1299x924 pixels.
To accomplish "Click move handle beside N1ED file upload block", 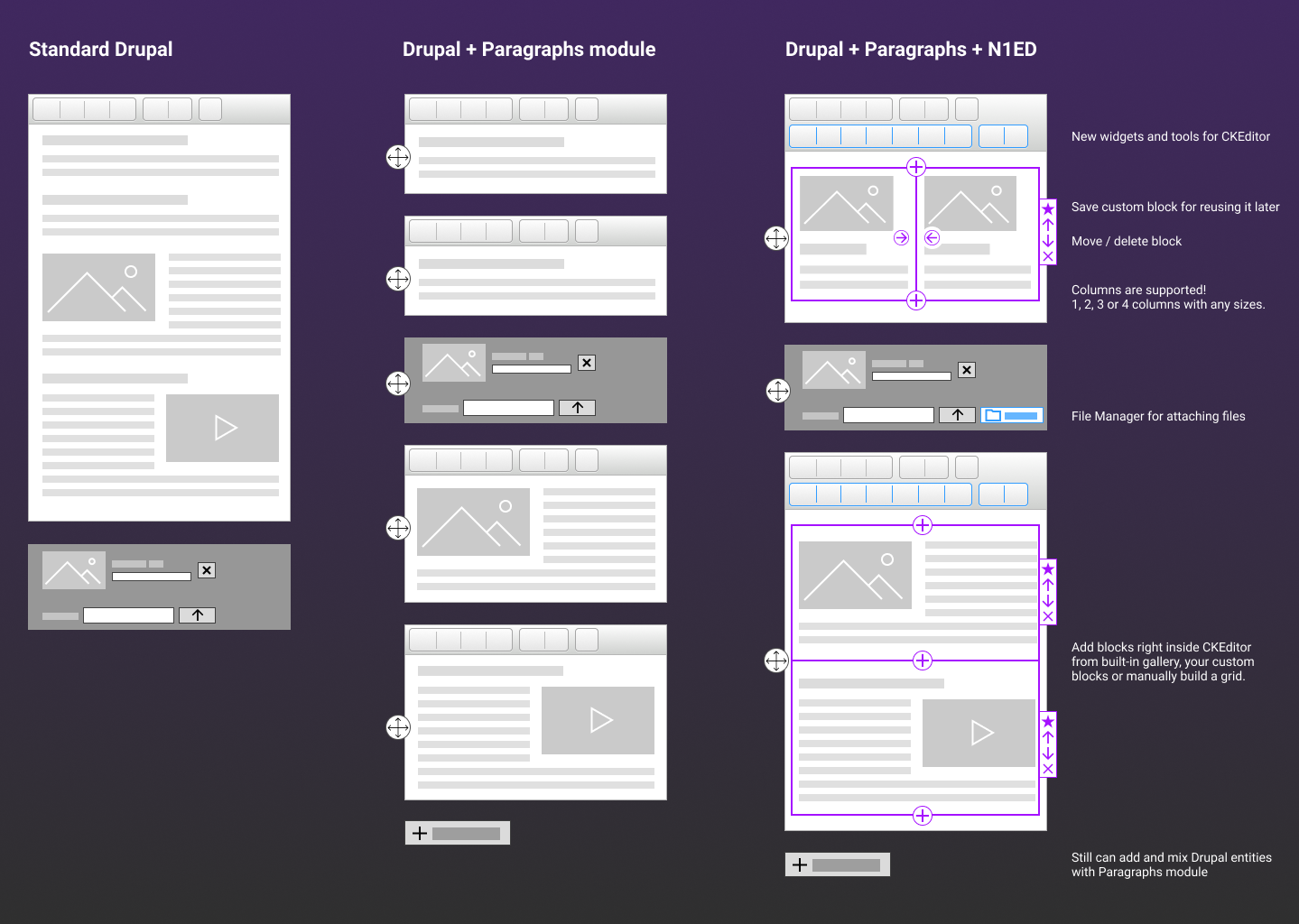I will (778, 391).
